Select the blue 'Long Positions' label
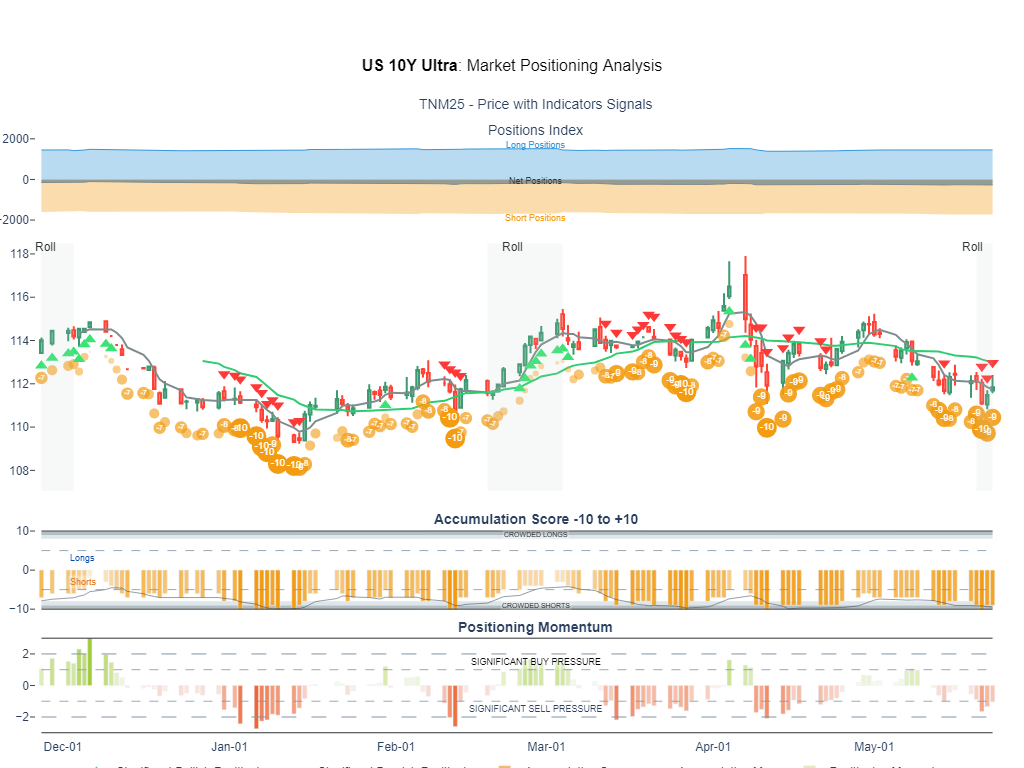The width and height of the screenshot is (1024, 768). (x=536, y=145)
